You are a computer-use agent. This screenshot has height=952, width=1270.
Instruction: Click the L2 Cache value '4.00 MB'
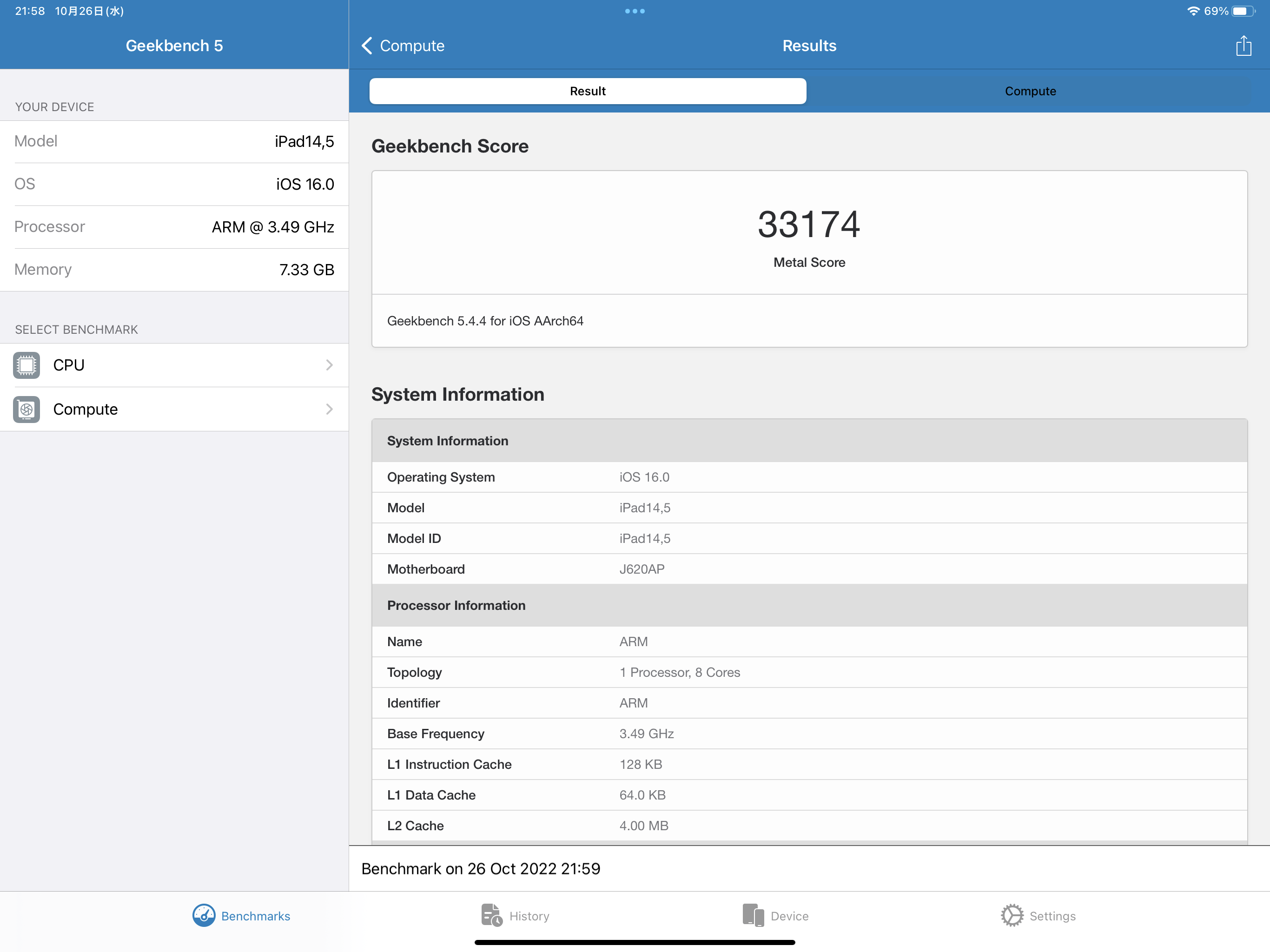[x=644, y=826]
